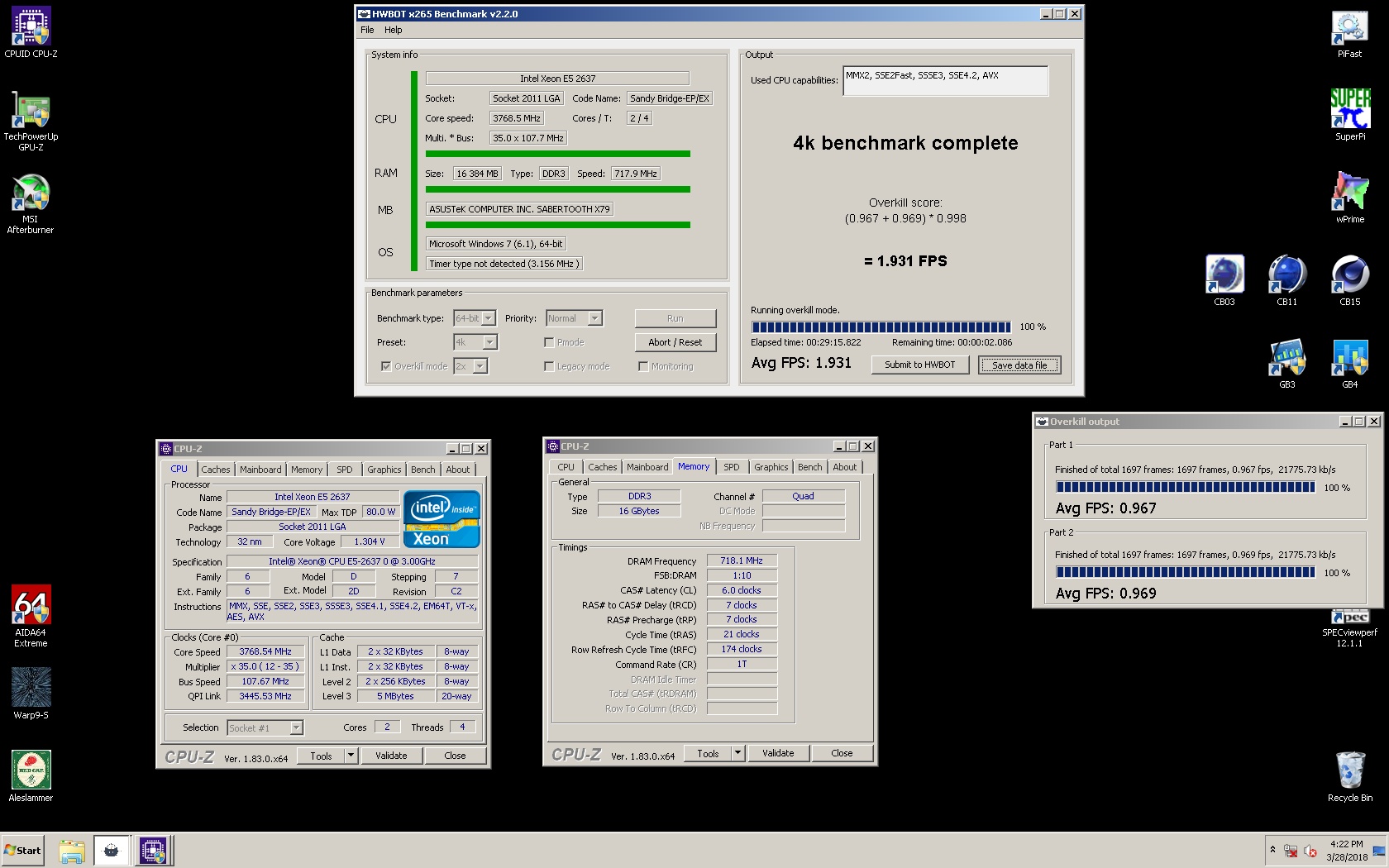Screen dimensions: 1389x868
Task: Click Submit to HWBOT button
Action: (x=920, y=365)
